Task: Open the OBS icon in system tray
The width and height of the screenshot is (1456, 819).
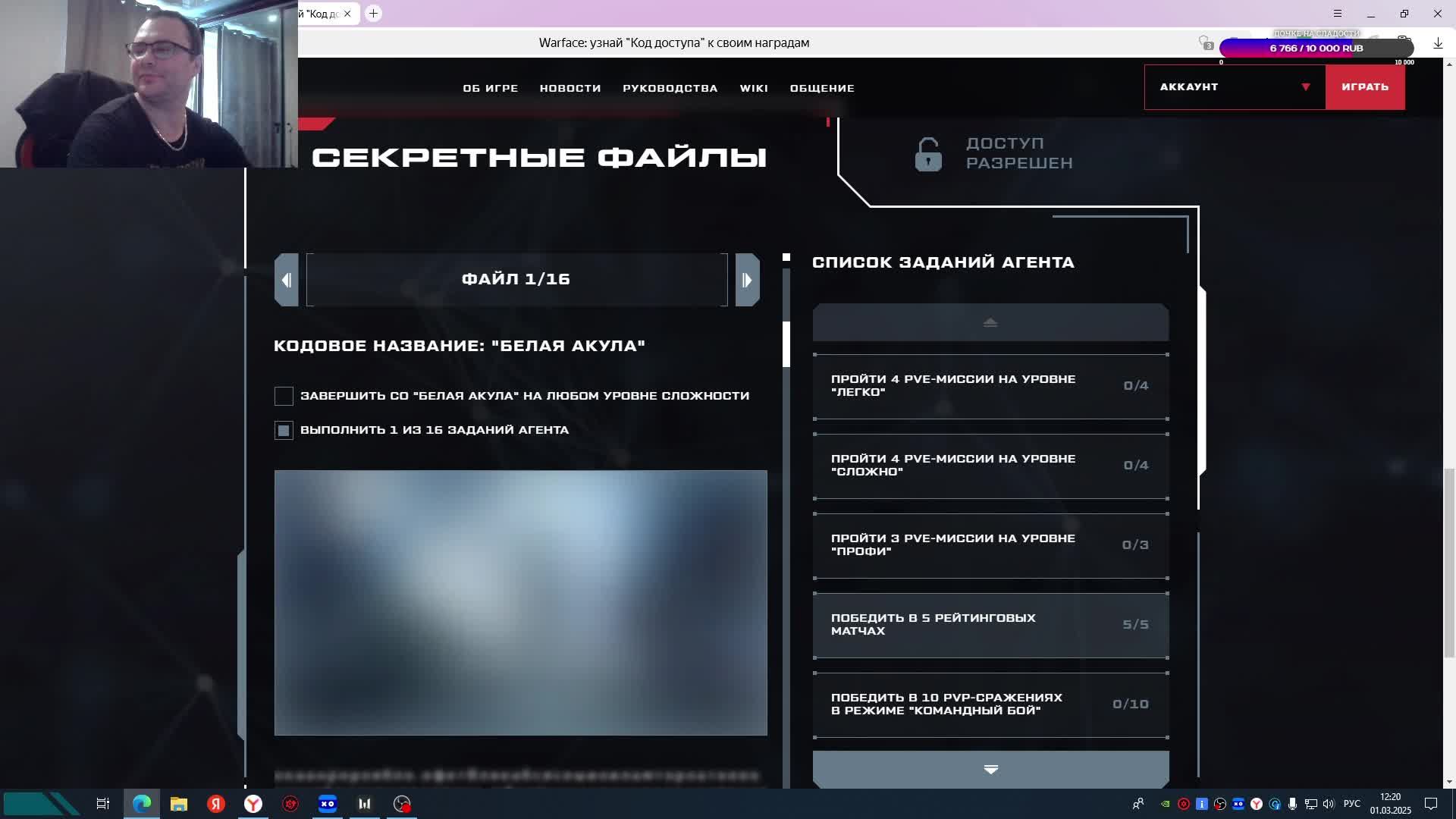Action: click(x=1220, y=804)
